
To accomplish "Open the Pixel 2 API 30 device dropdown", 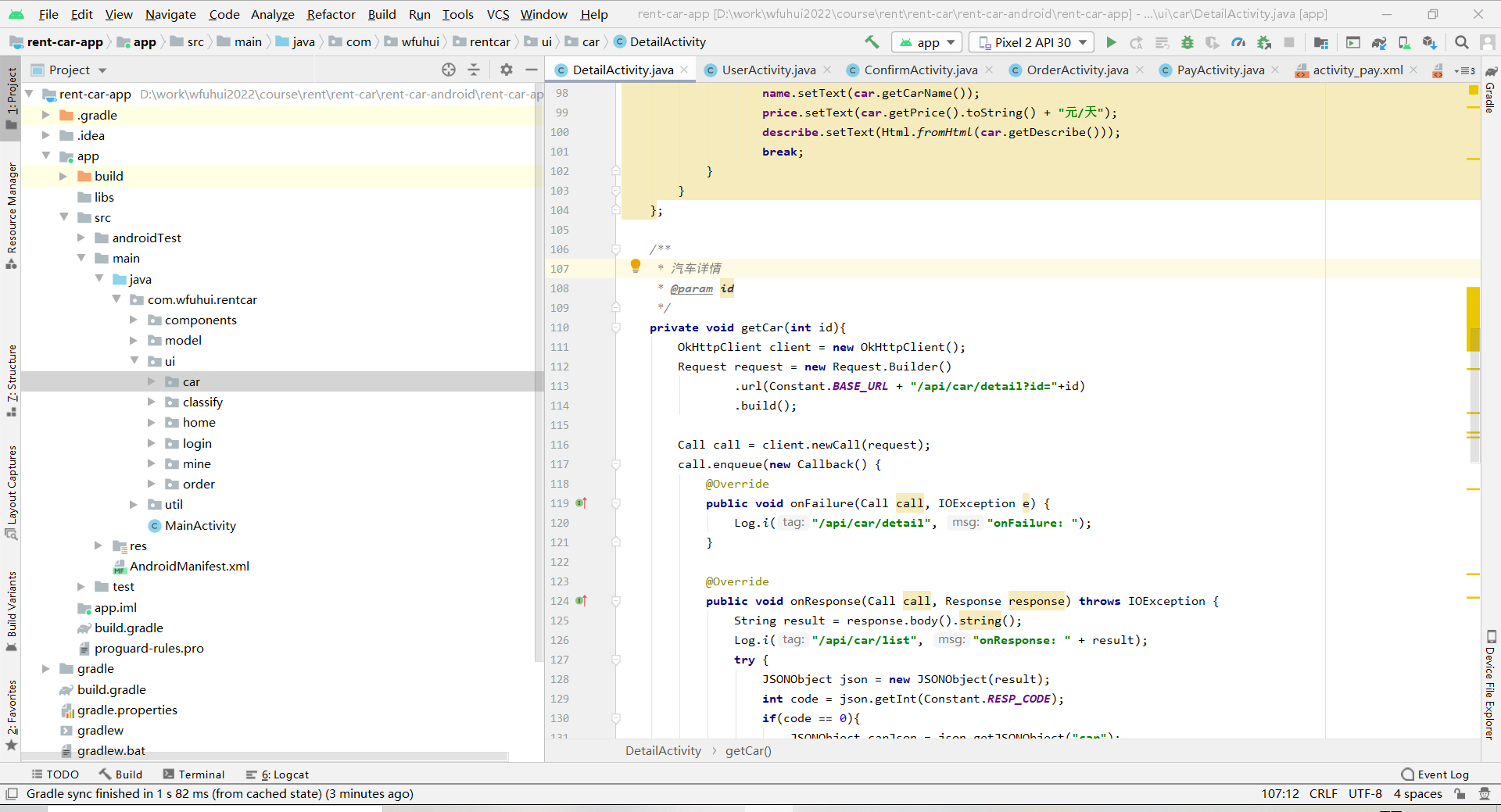I will point(1031,42).
